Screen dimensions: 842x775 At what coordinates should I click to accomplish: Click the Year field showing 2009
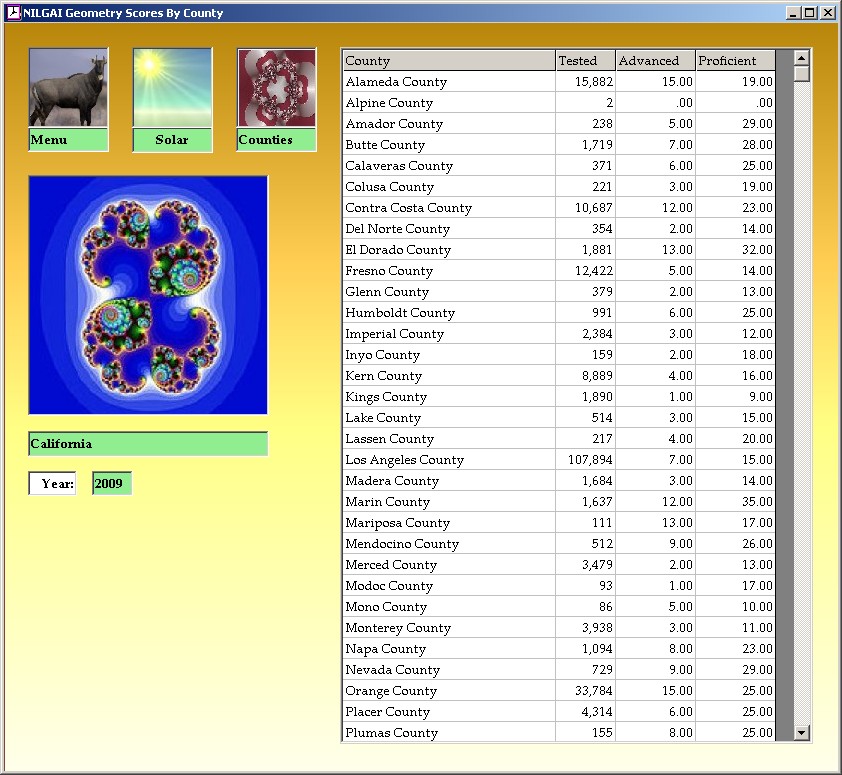(x=111, y=484)
